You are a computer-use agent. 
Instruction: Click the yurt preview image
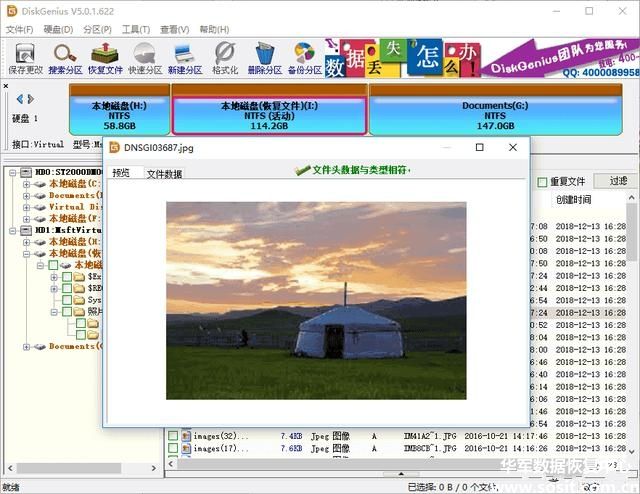(x=316, y=300)
